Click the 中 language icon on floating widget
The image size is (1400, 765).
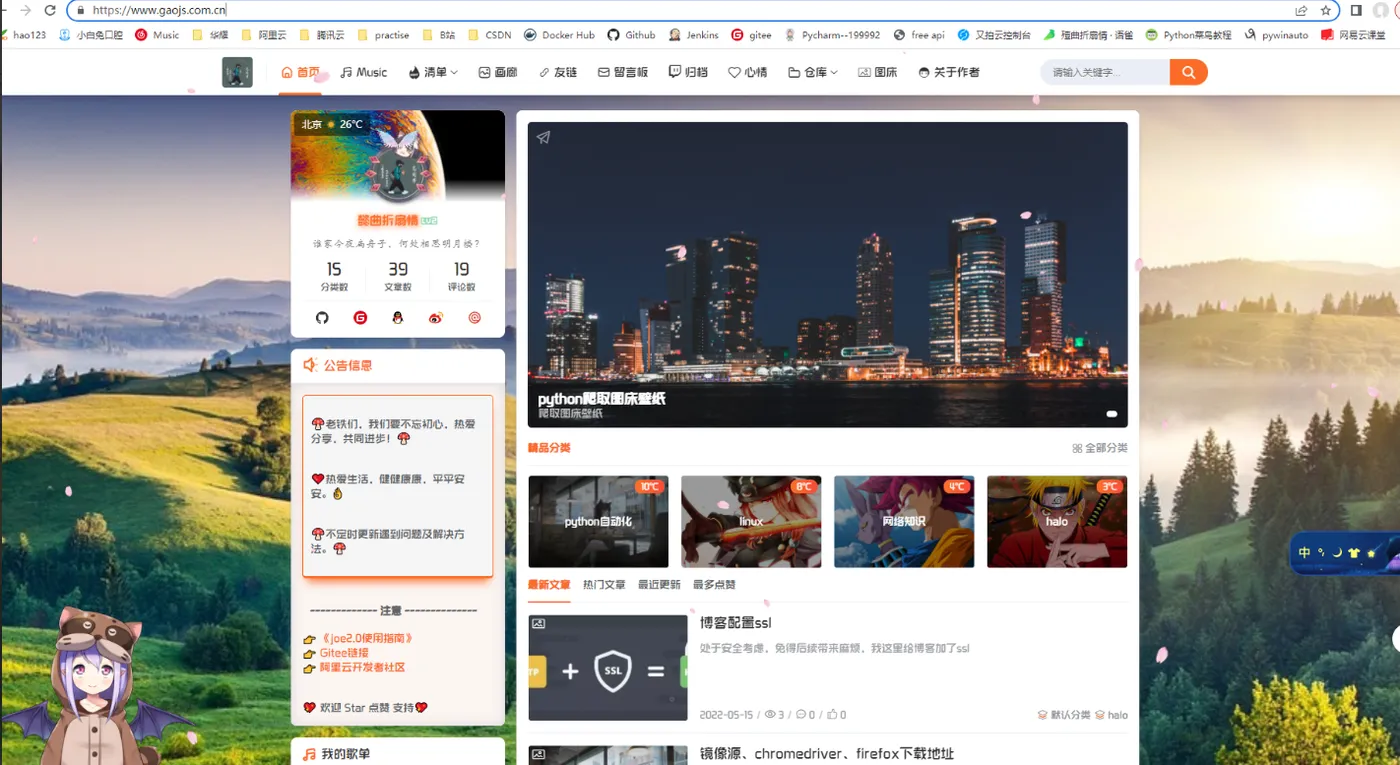point(1305,553)
